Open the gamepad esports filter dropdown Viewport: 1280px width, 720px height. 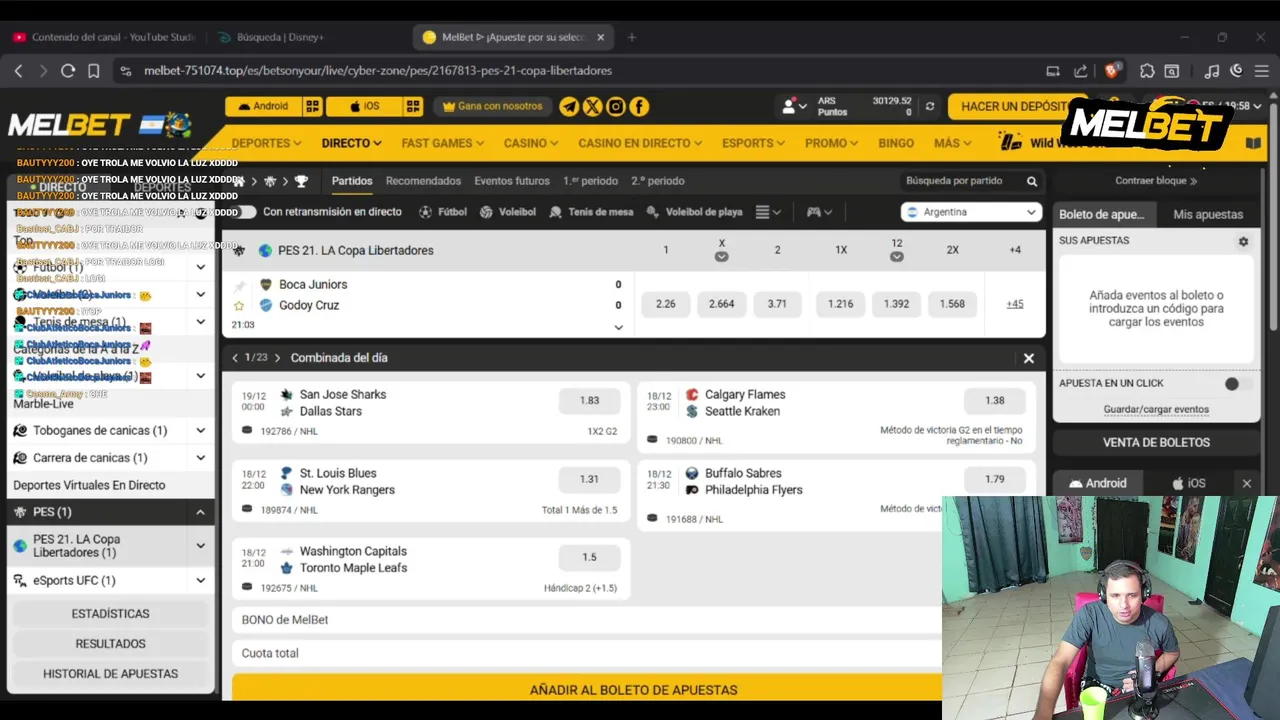[820, 212]
